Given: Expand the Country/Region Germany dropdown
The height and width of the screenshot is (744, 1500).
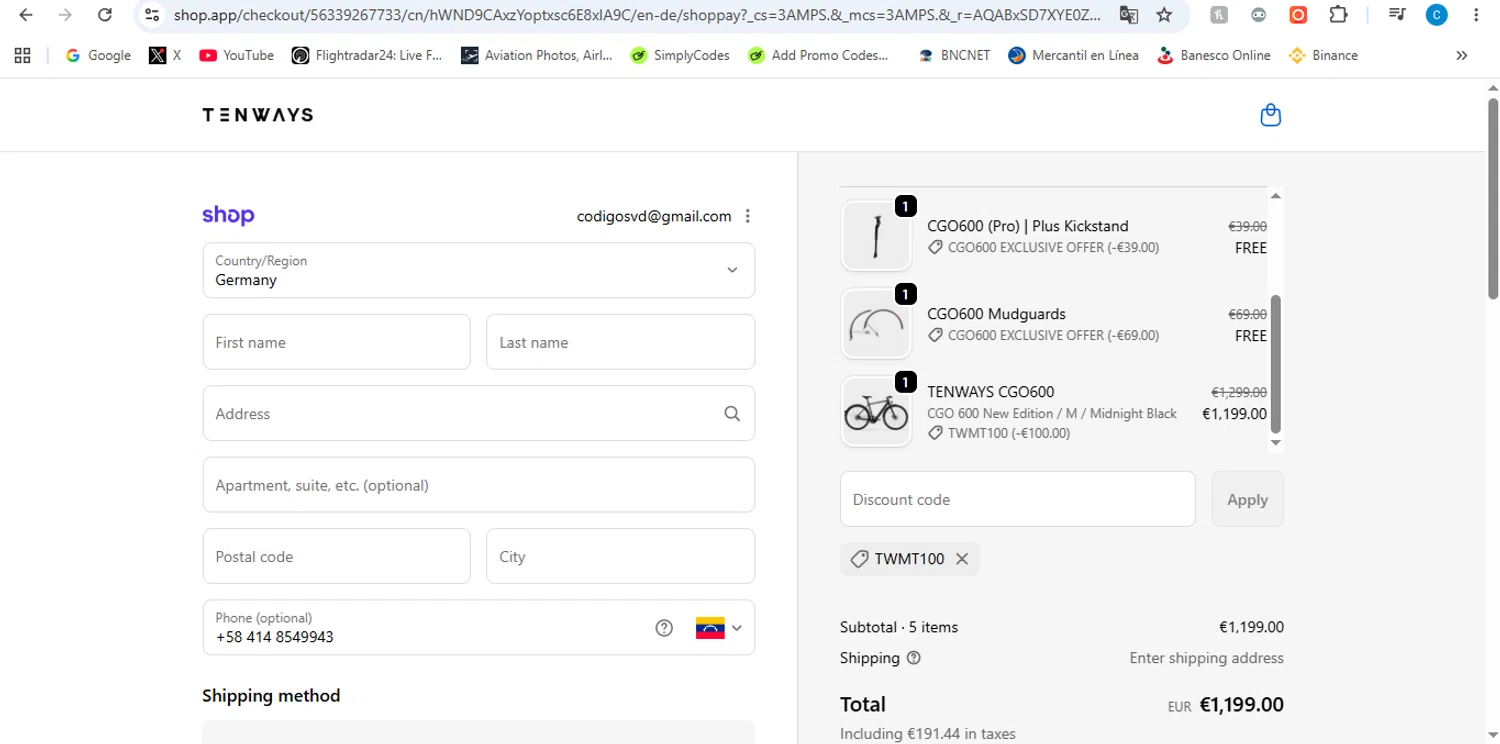Looking at the screenshot, I should coord(479,270).
